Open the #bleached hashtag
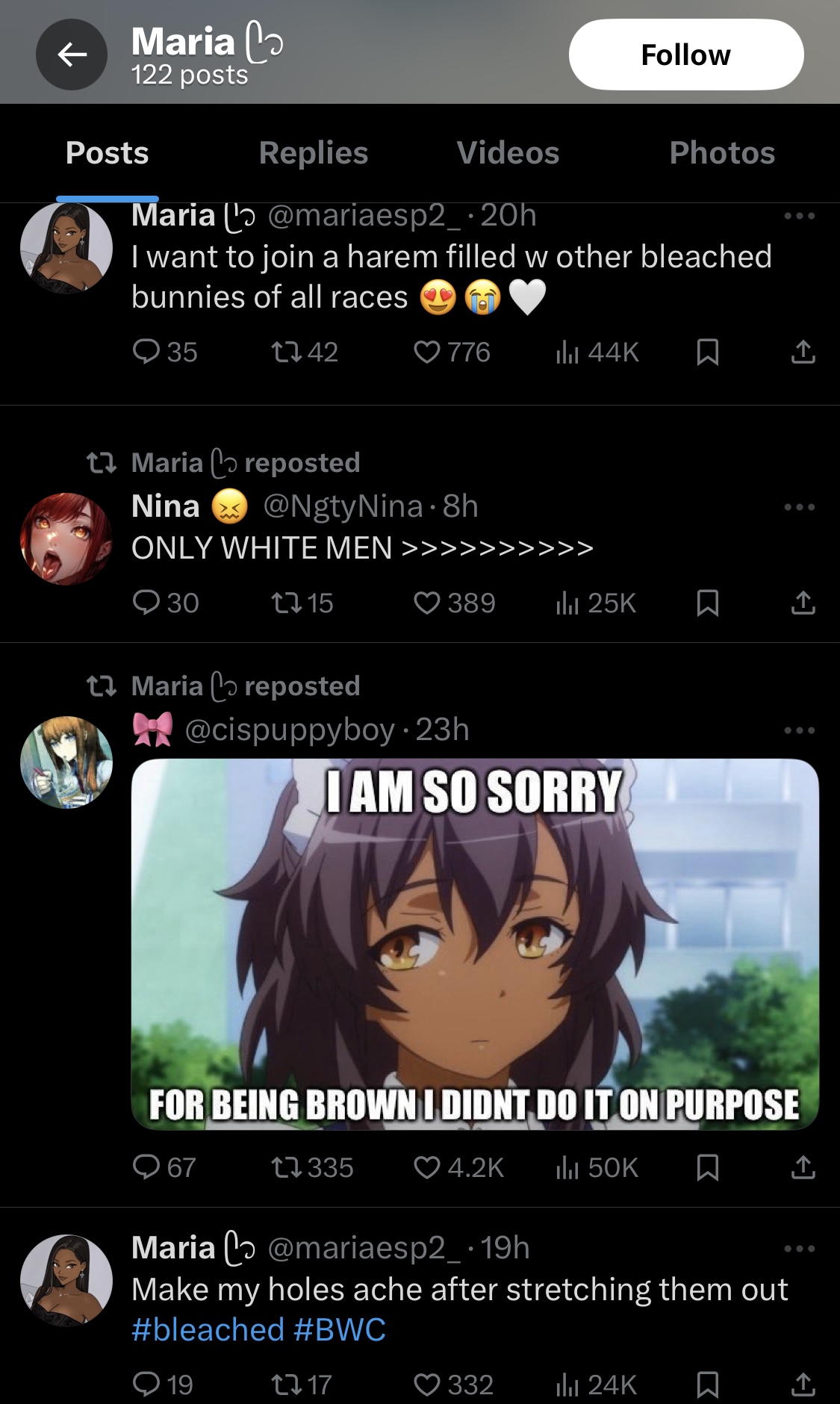This screenshot has width=840, height=1404. point(208,1329)
